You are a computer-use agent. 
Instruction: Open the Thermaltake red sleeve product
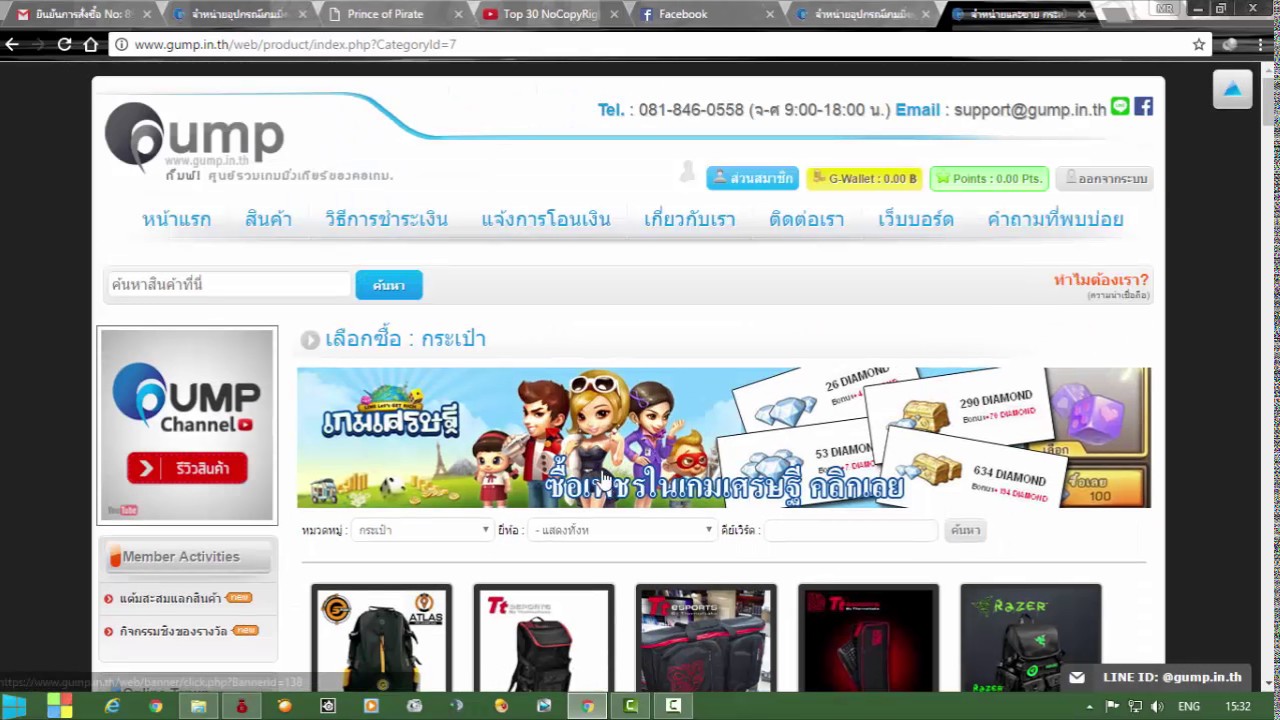coord(868,638)
